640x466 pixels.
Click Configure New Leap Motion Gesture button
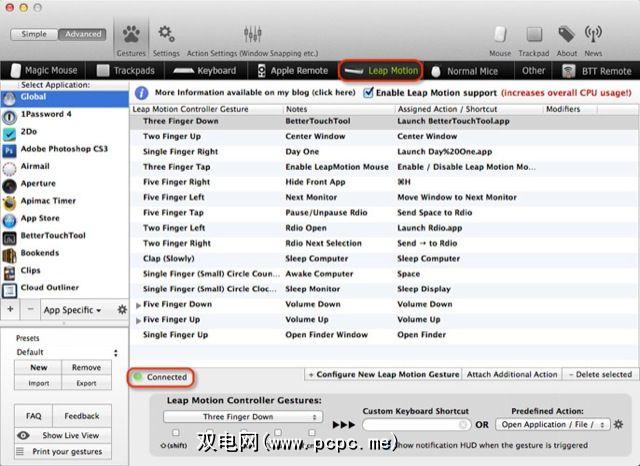pos(382,374)
